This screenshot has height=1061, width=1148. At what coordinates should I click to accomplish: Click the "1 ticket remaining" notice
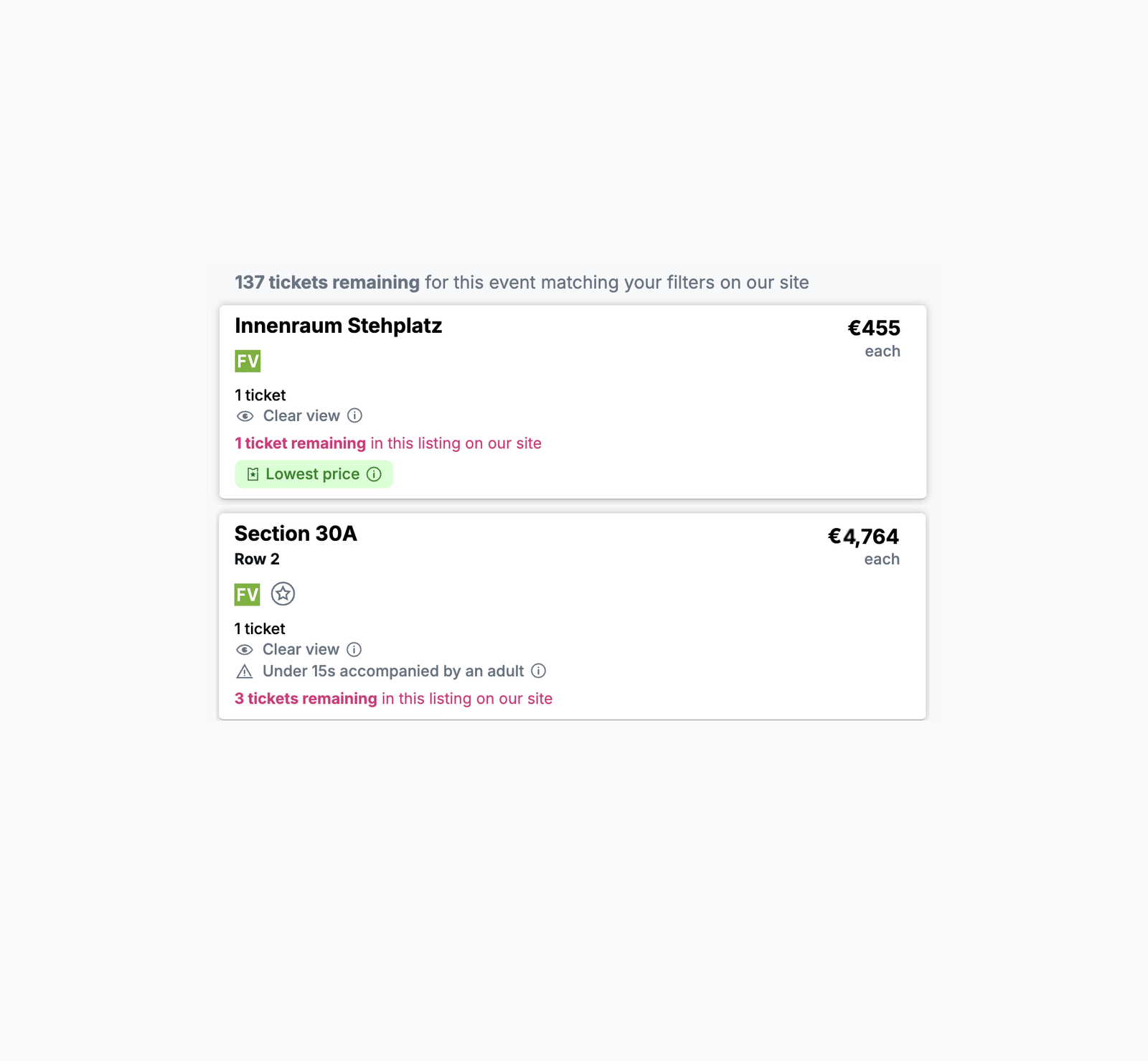point(300,443)
